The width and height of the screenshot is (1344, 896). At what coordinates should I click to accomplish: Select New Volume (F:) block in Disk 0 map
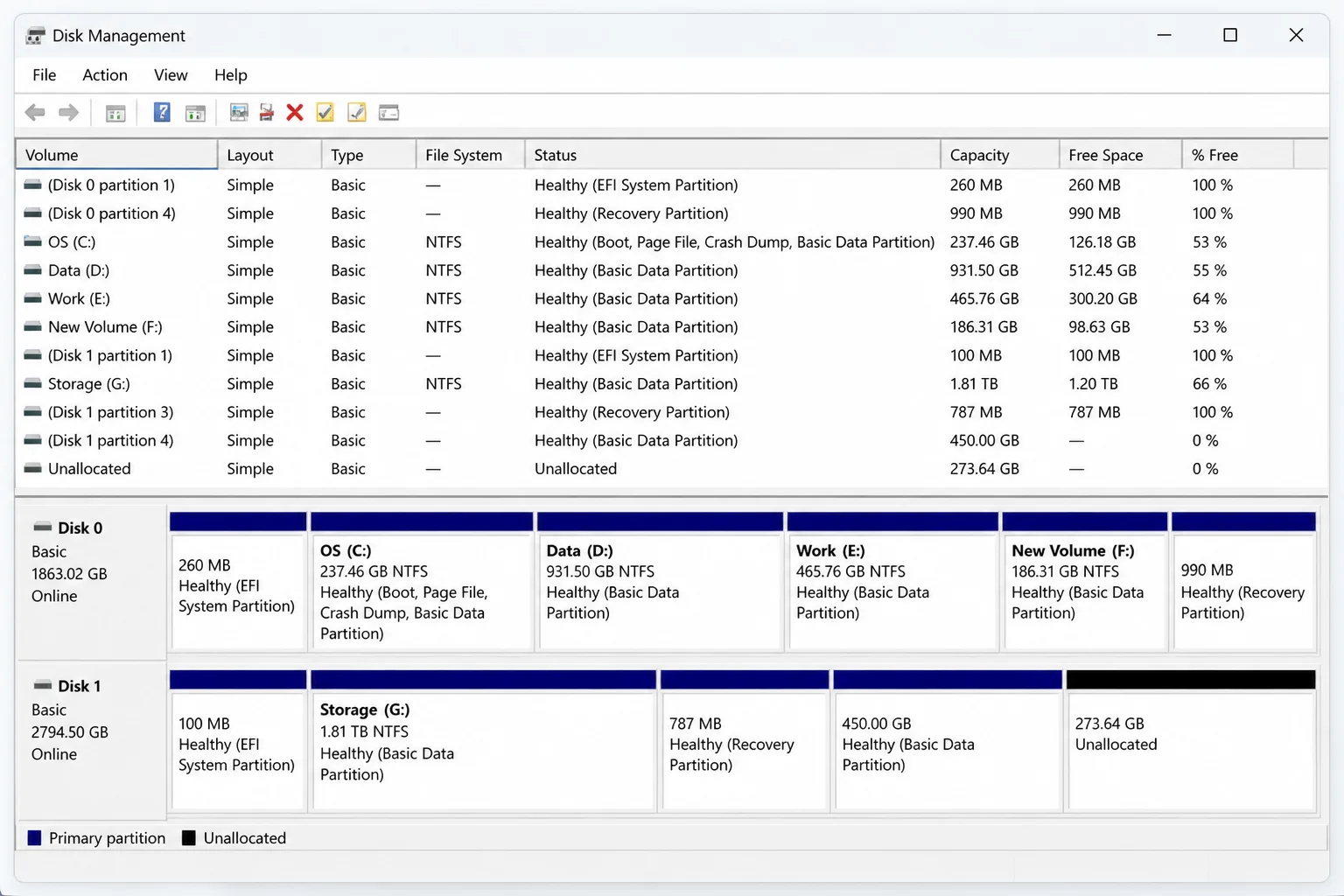click(1085, 581)
